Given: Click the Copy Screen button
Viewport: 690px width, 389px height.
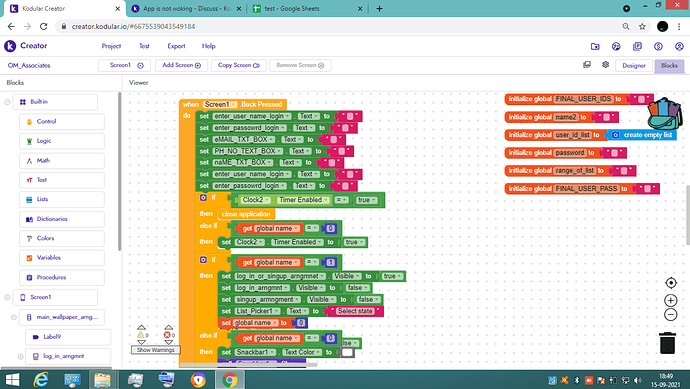Looking at the screenshot, I should 239,65.
